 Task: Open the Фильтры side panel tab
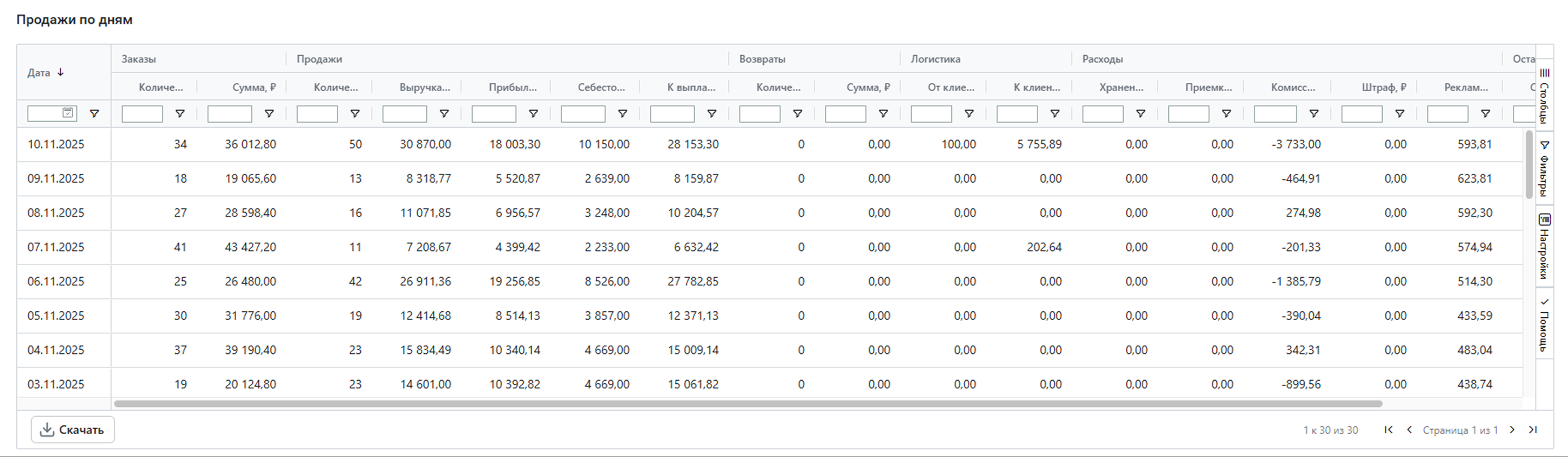1544,168
